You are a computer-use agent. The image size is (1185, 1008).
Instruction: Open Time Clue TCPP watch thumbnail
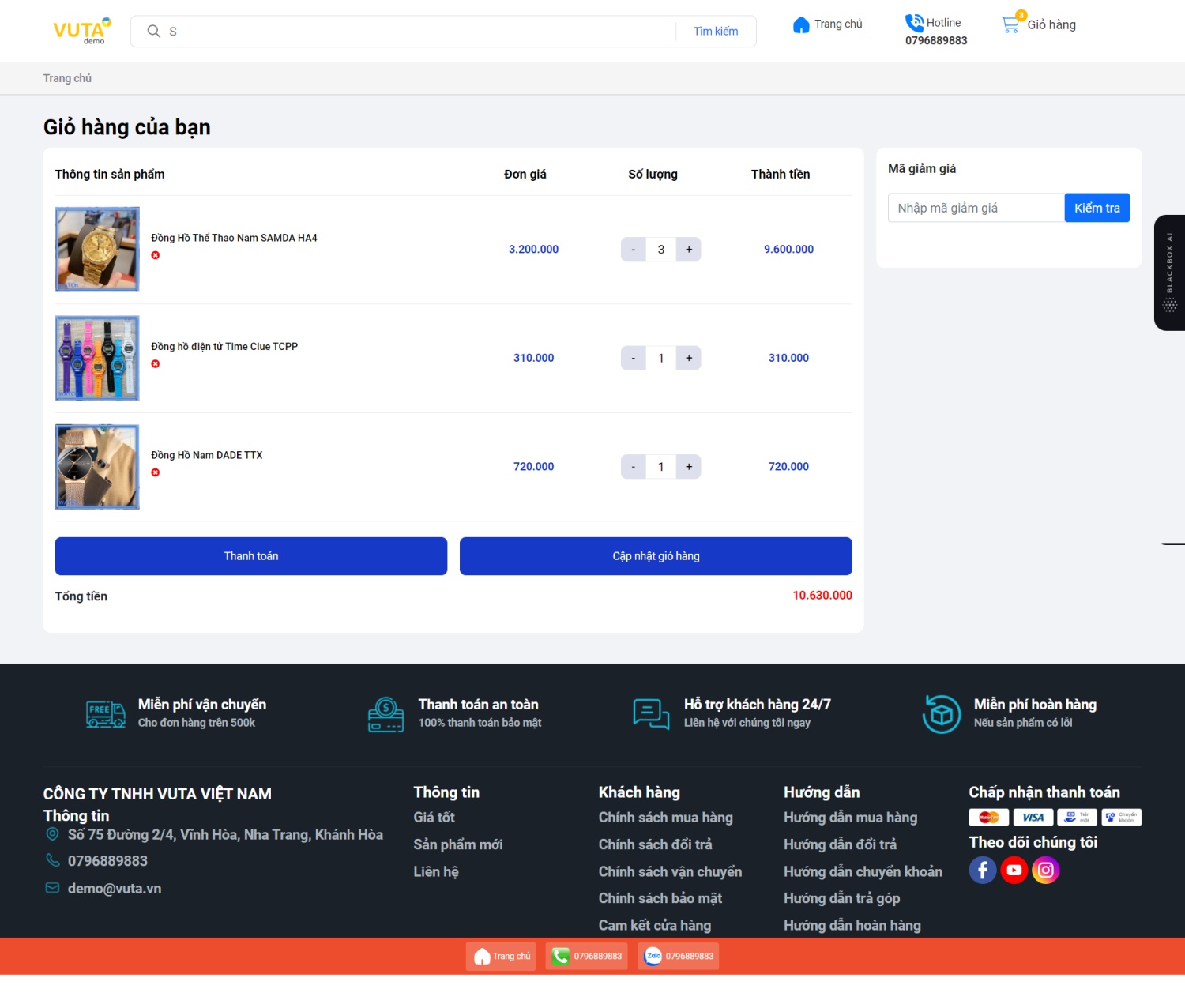pos(97,358)
